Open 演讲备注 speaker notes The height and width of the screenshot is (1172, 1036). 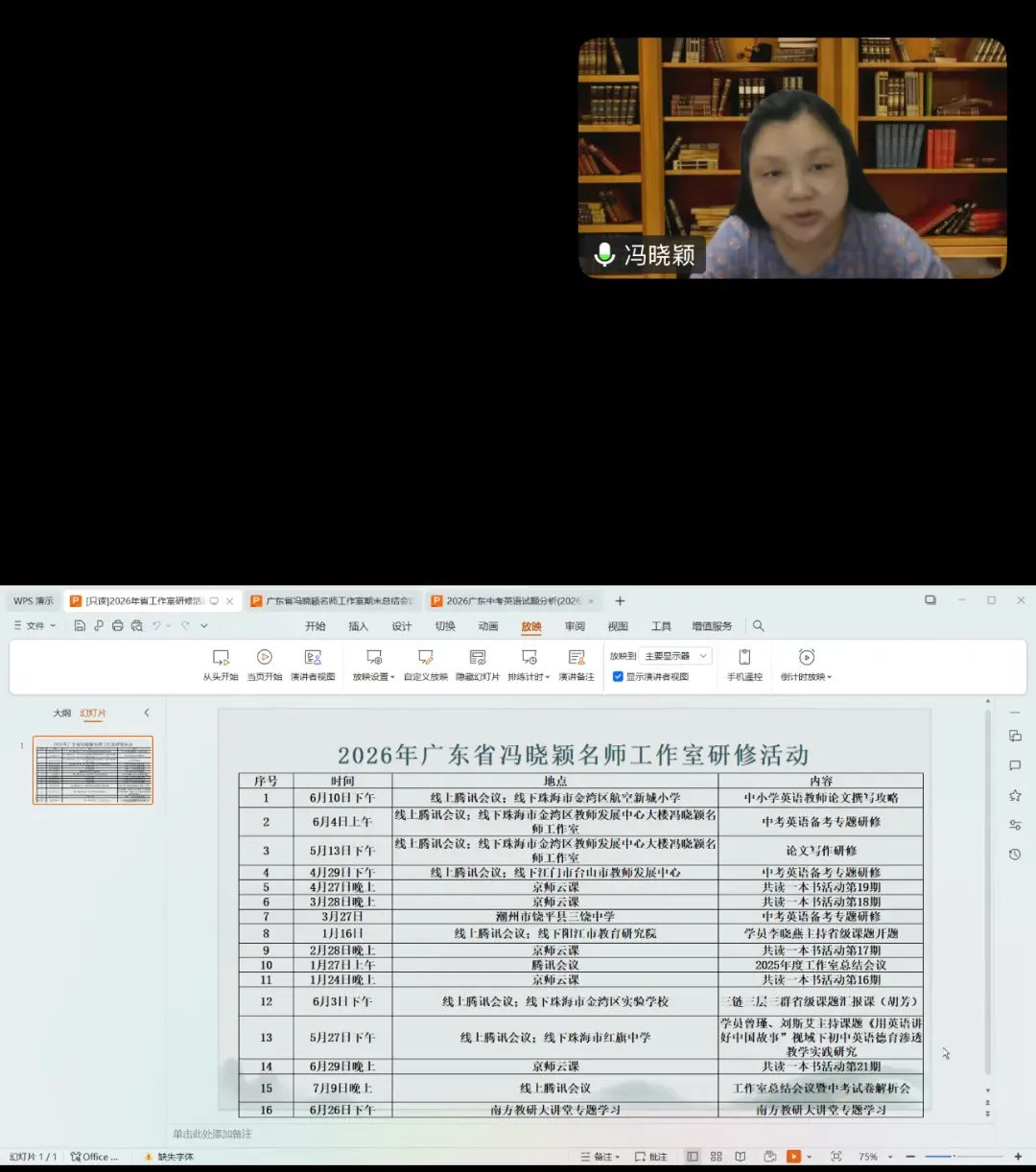point(577,665)
